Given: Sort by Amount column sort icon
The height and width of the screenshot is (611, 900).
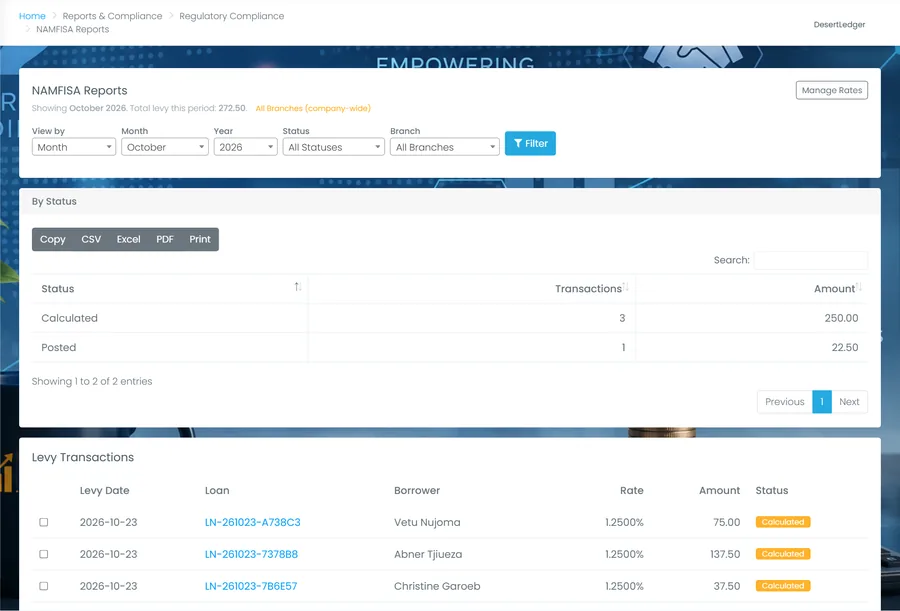Looking at the screenshot, I should pos(859,287).
